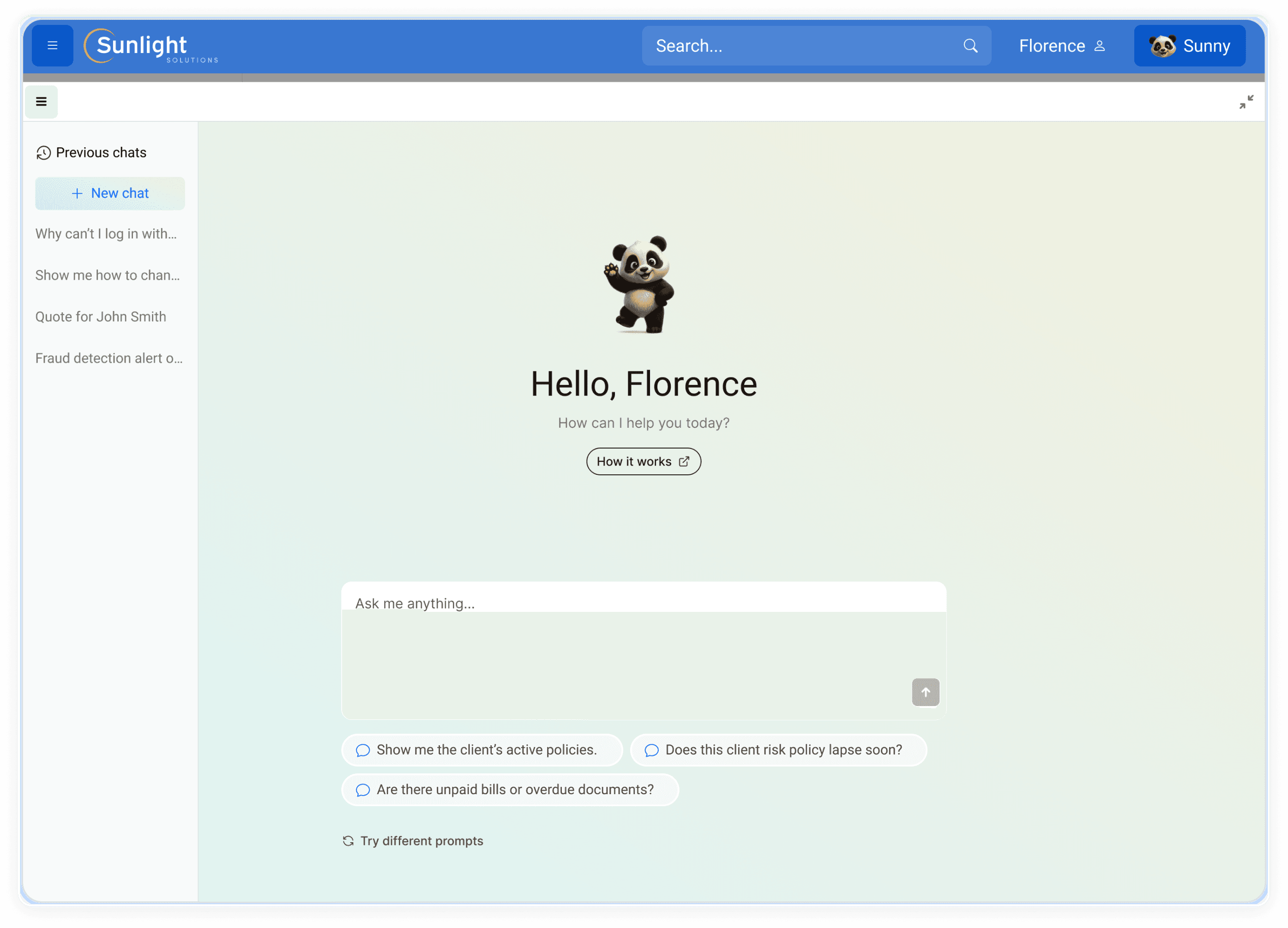Start a New chat
Viewport: 1288px width, 928px height.
tap(110, 193)
